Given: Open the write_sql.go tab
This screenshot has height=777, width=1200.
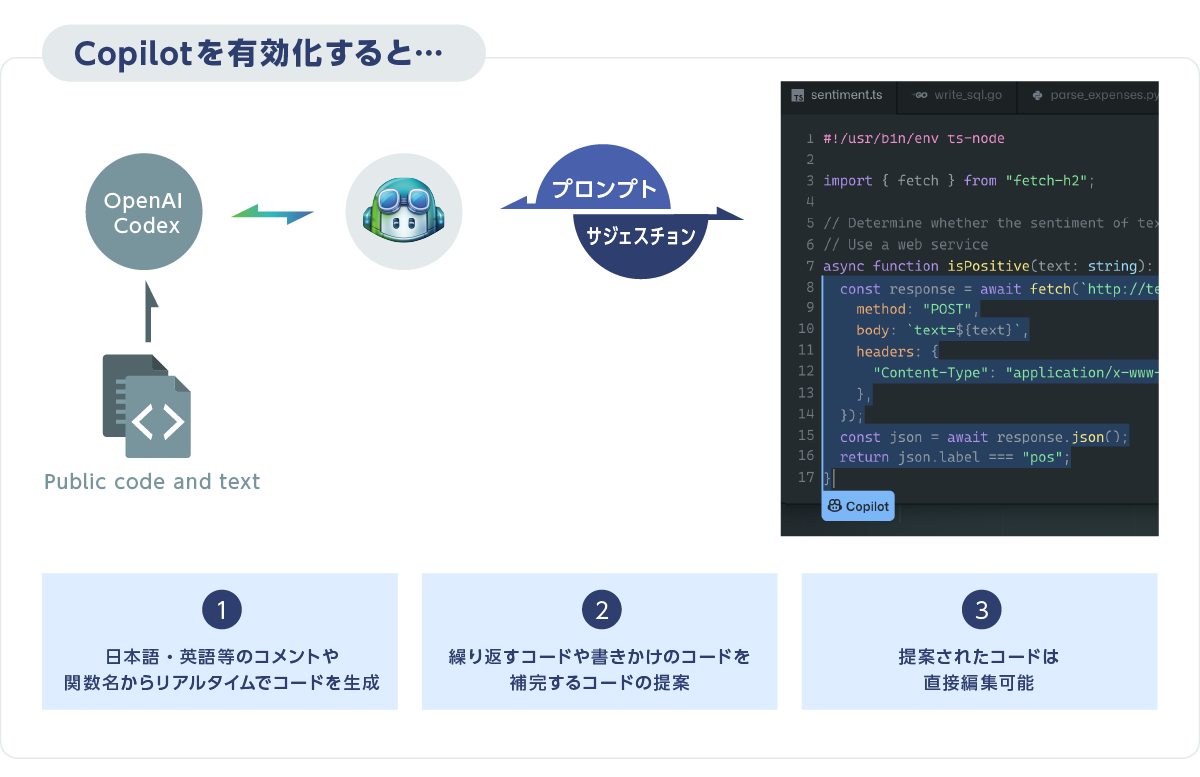Looking at the screenshot, I should click(958, 96).
